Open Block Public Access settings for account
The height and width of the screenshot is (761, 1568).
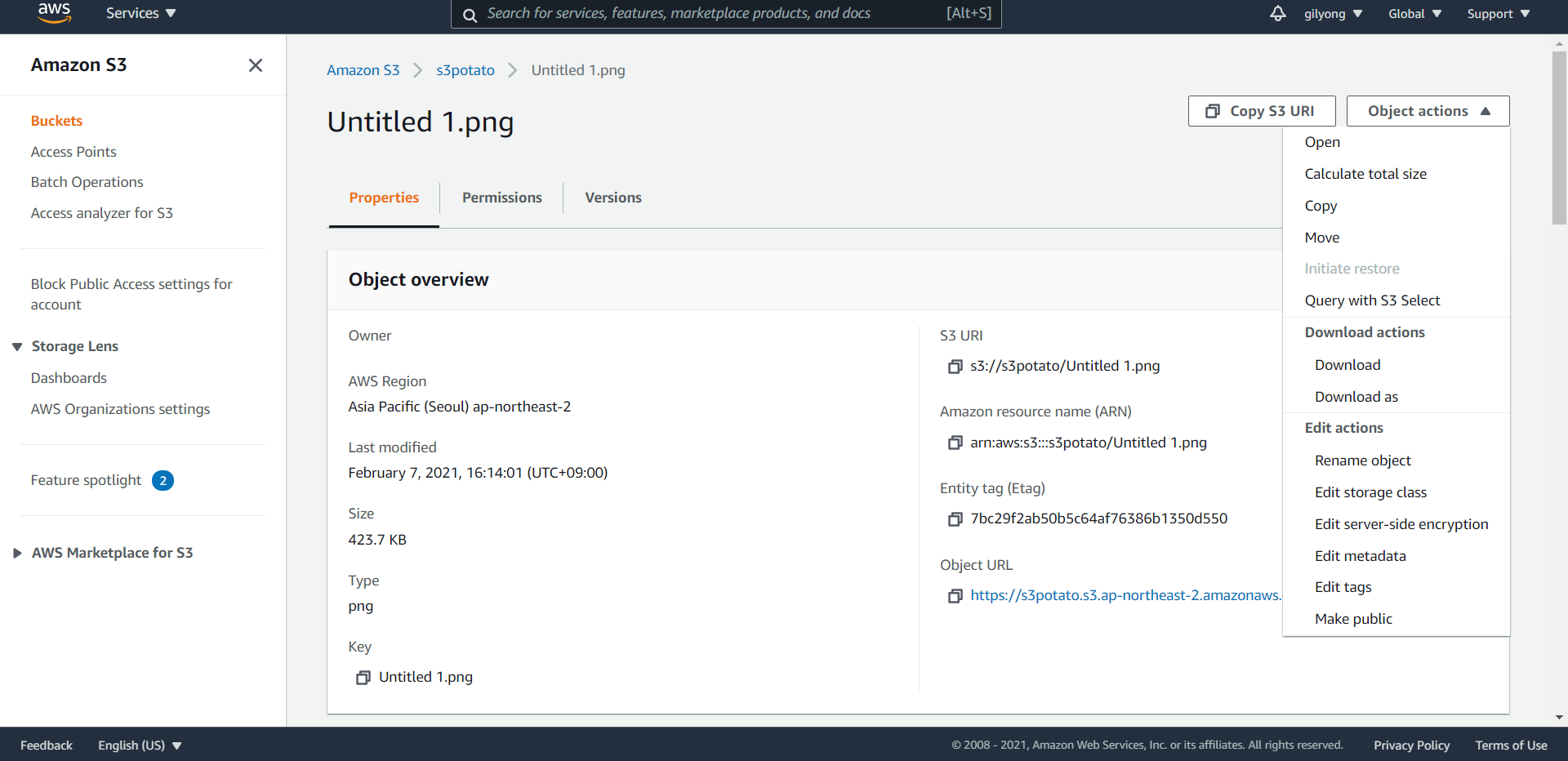click(131, 294)
